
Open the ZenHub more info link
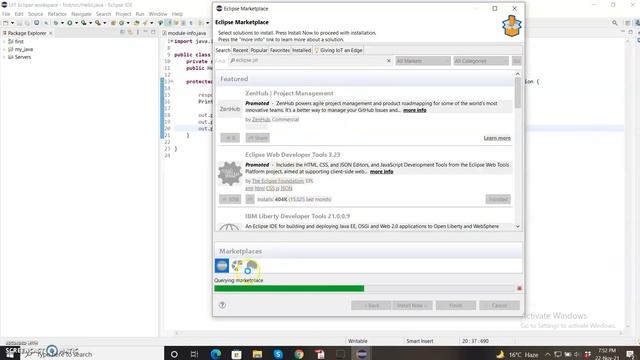[x=415, y=110]
